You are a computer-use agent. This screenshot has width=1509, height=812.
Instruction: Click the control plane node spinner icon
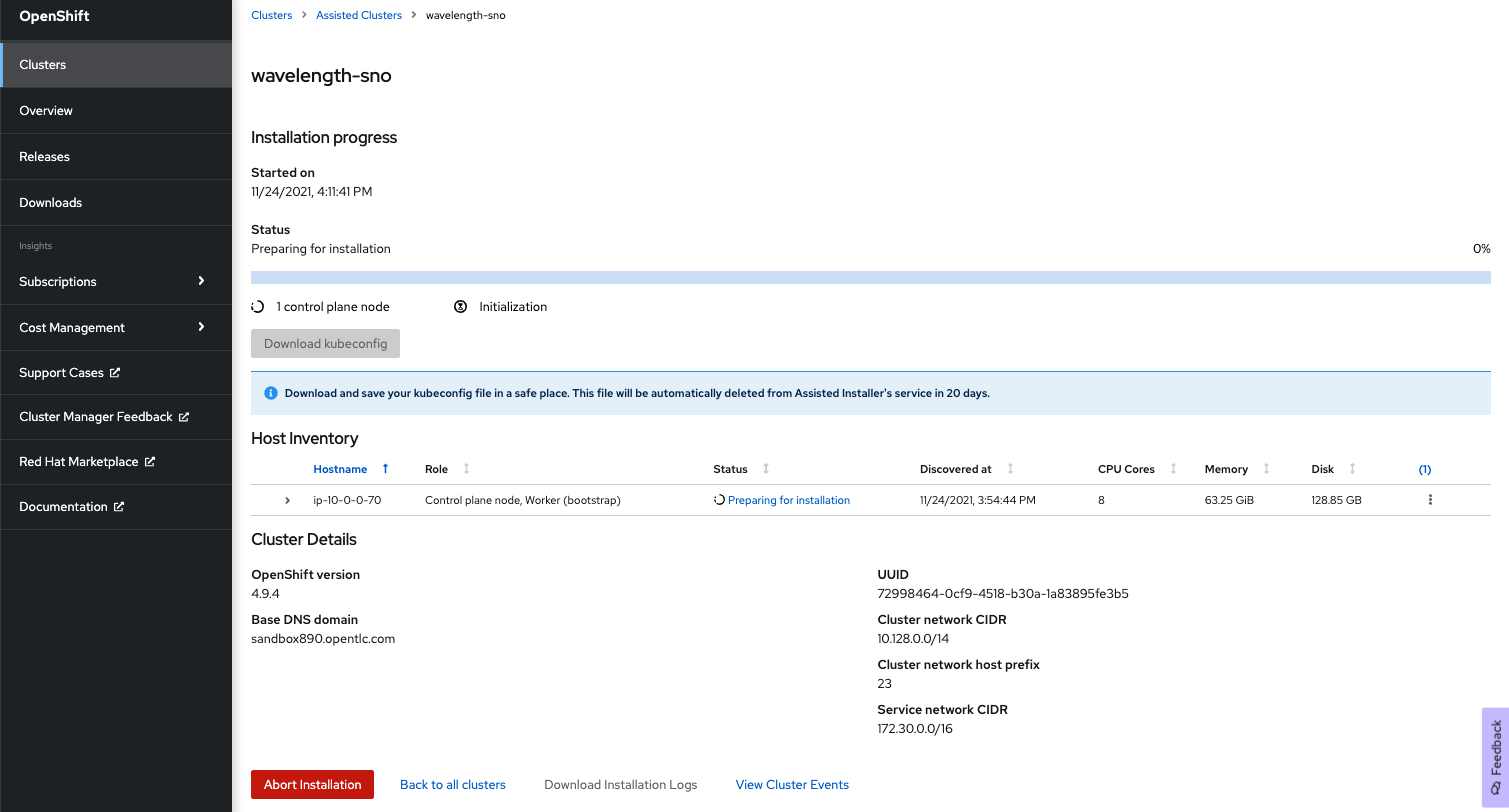258,307
